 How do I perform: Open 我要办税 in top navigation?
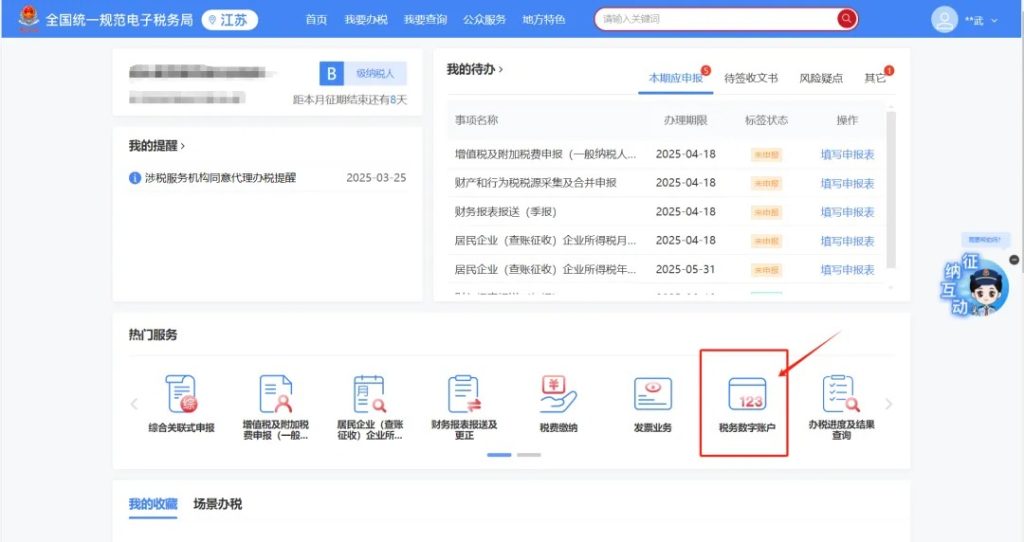(x=365, y=19)
